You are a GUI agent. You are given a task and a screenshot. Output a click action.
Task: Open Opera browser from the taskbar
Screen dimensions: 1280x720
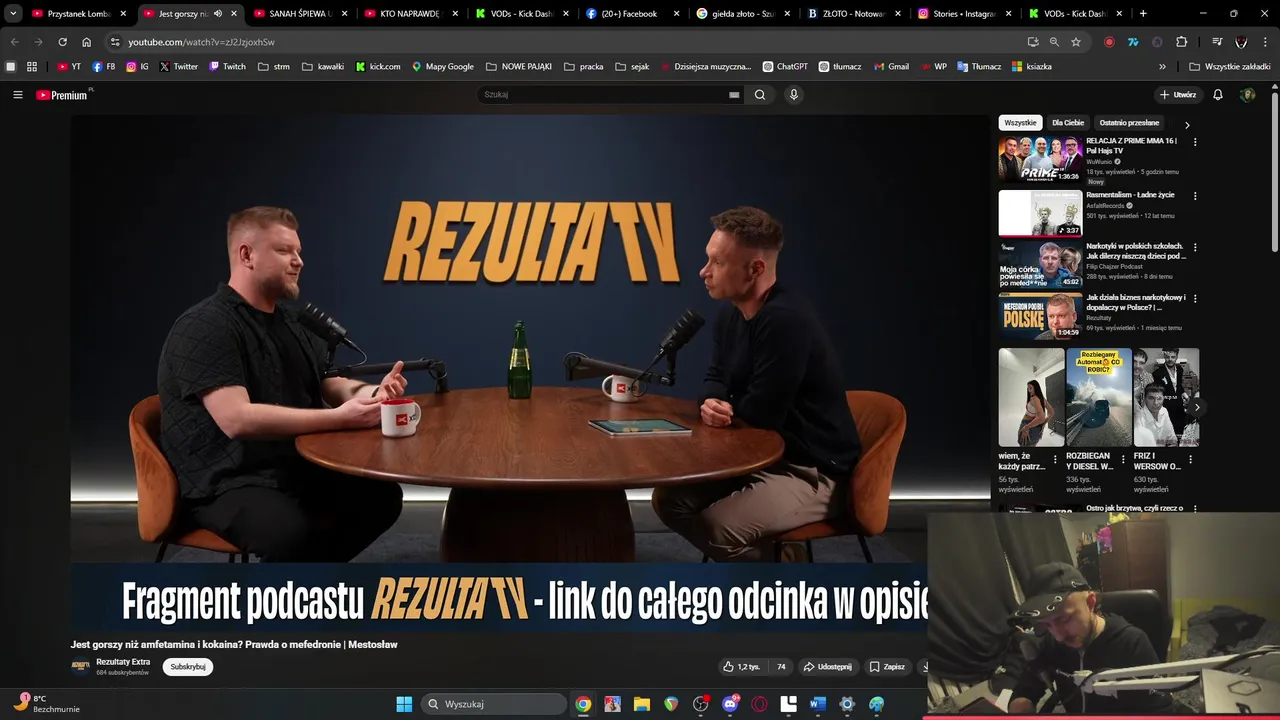pyautogui.click(x=759, y=704)
